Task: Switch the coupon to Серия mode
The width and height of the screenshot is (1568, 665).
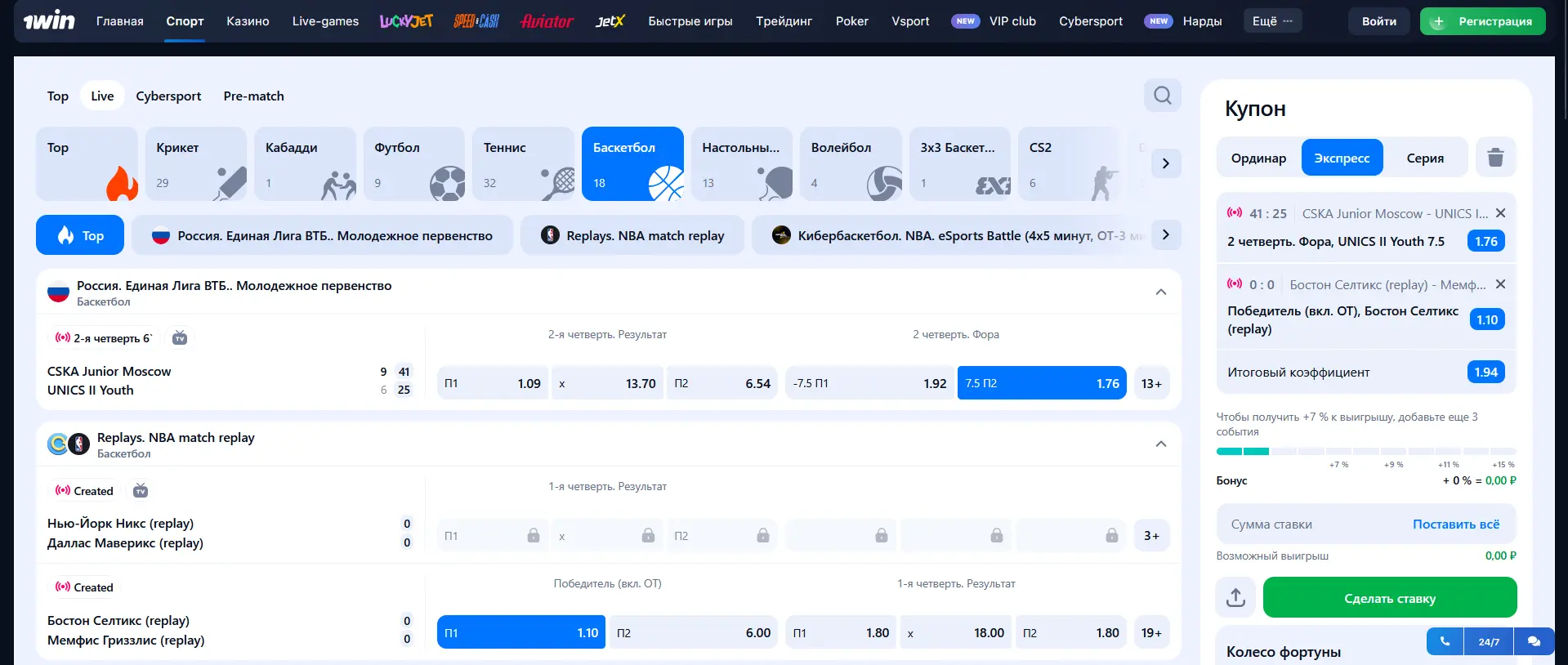Action: point(1424,158)
